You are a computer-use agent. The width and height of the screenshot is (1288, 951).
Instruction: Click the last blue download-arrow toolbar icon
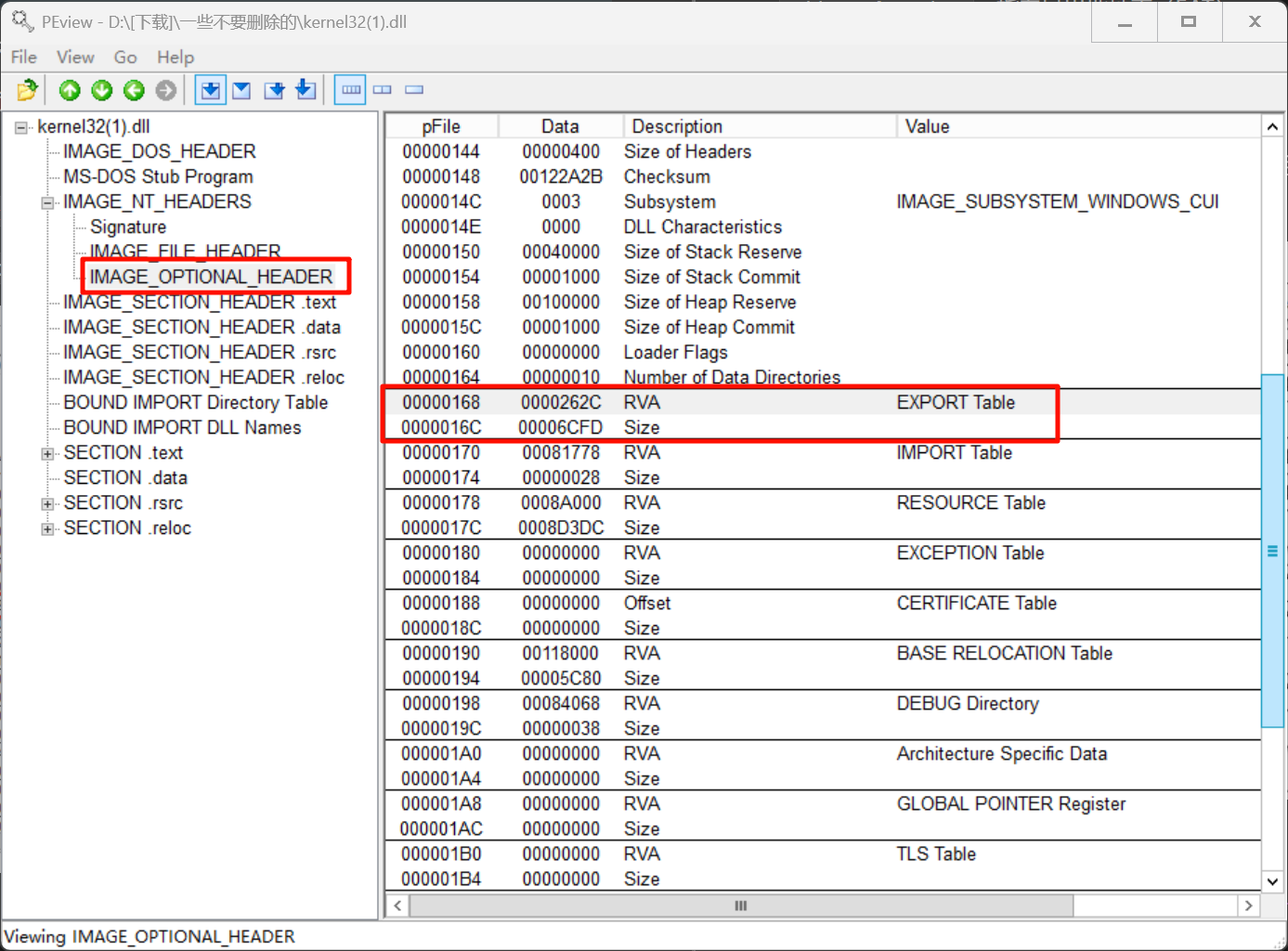[306, 90]
